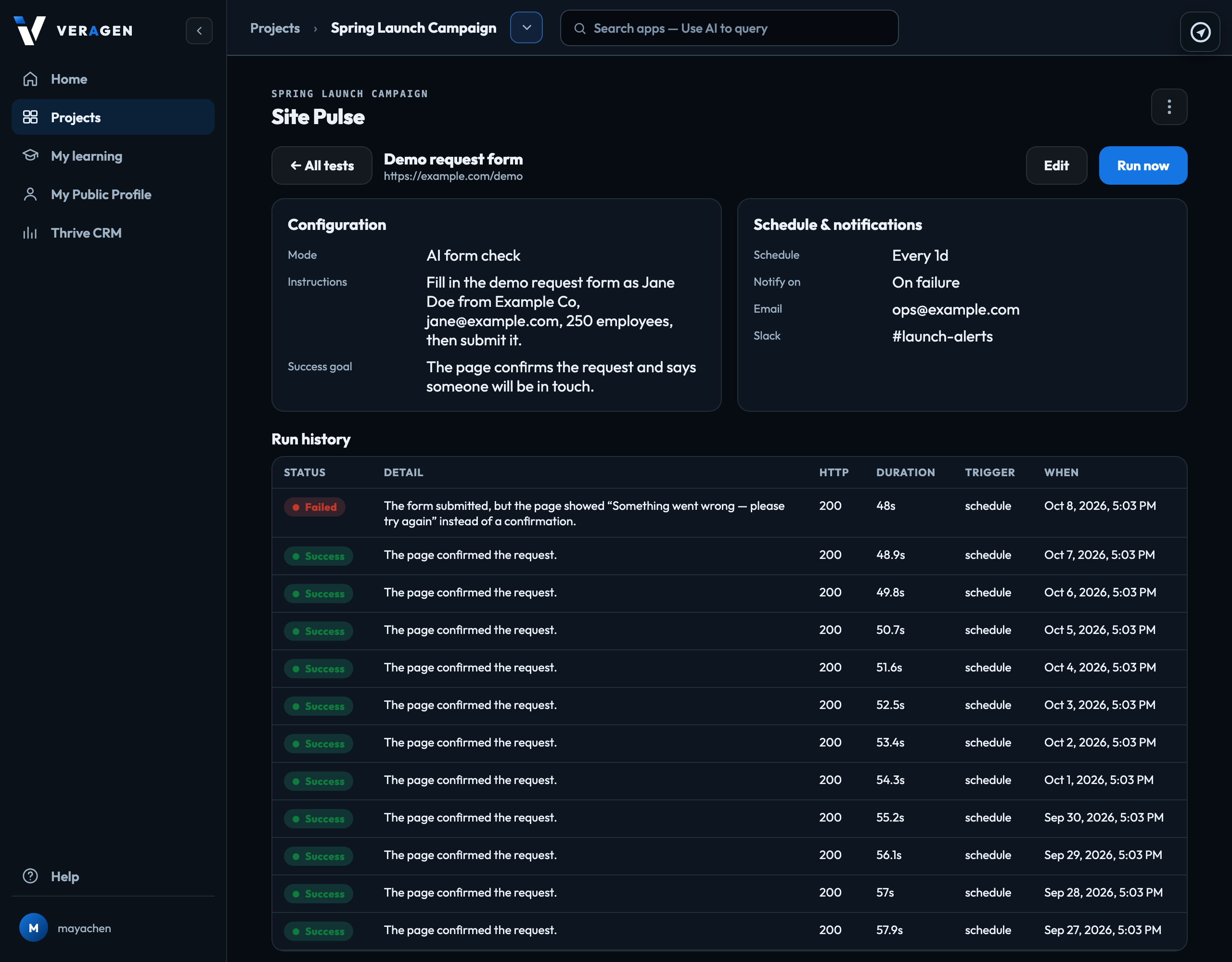Click the Home house icon
The height and width of the screenshot is (962, 1232).
click(x=30, y=79)
